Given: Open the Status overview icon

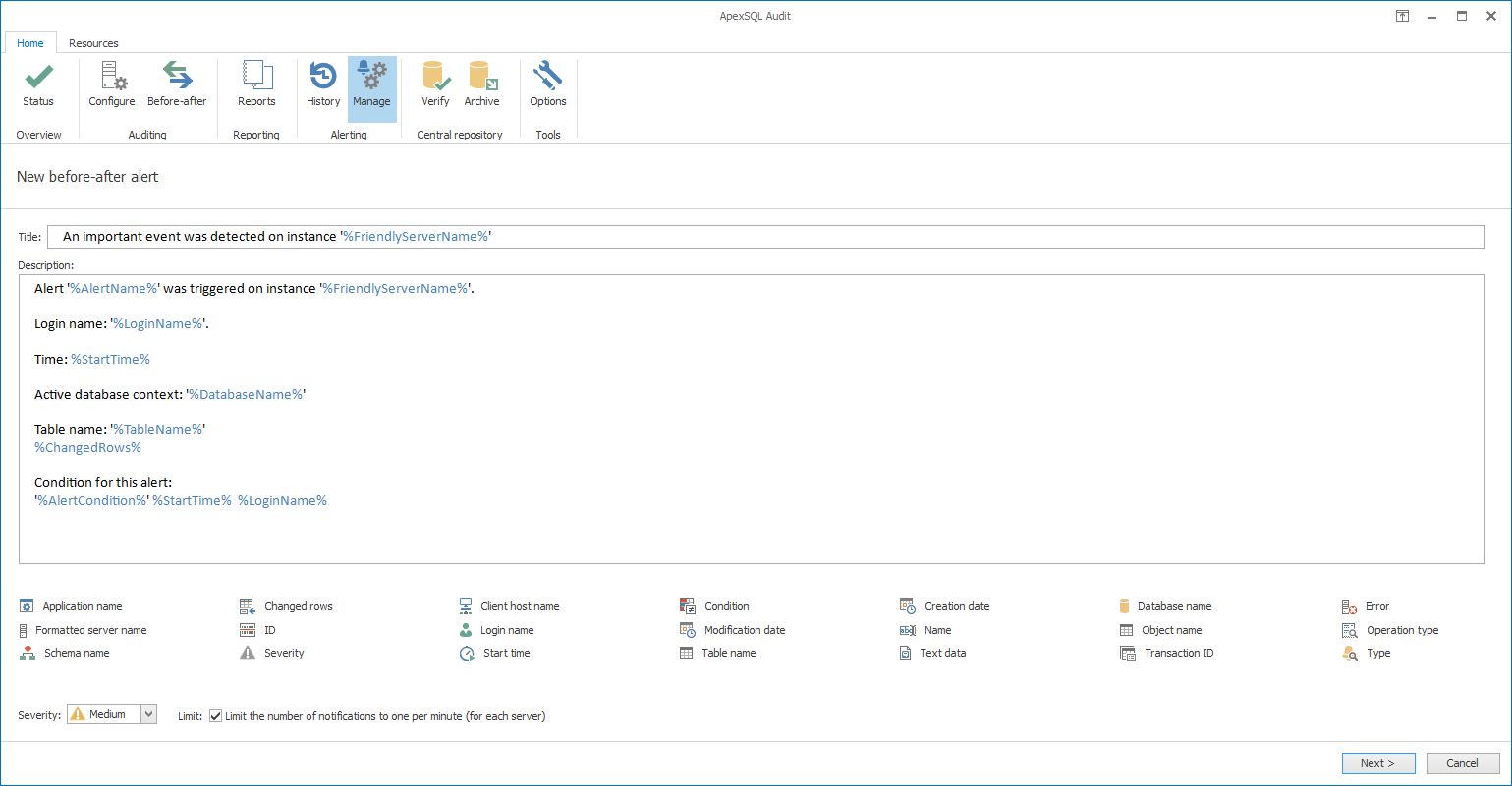Looking at the screenshot, I should coord(37,84).
